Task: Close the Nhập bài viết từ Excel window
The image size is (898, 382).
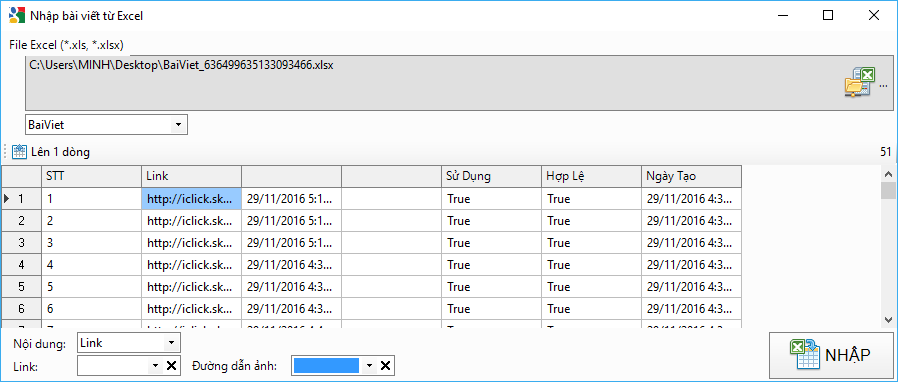Action: (873, 15)
